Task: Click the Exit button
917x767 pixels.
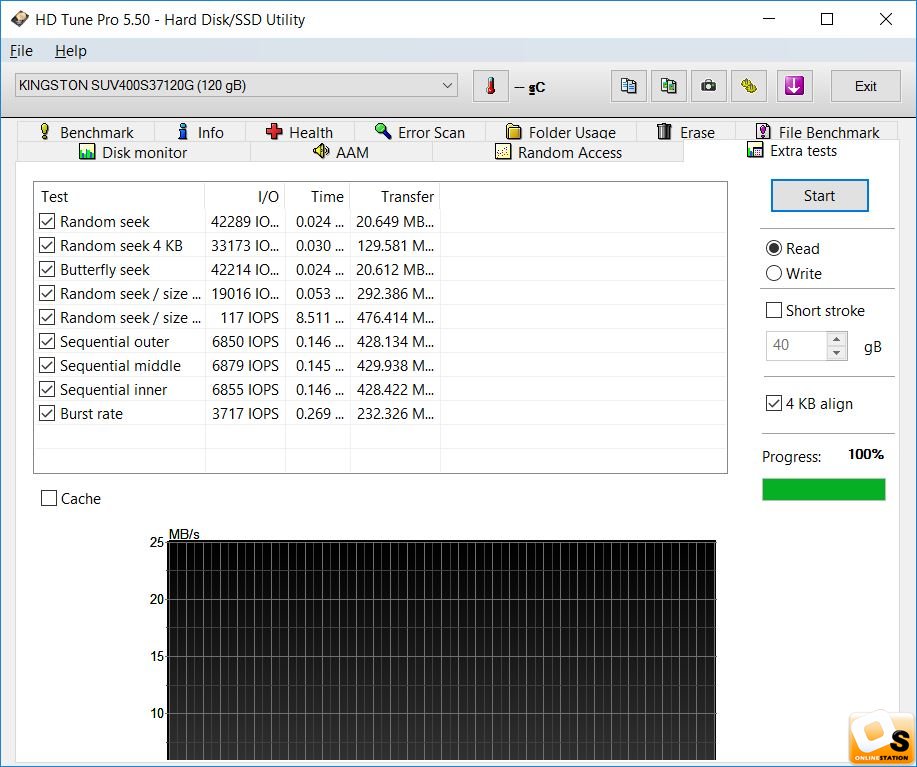Action: click(866, 86)
